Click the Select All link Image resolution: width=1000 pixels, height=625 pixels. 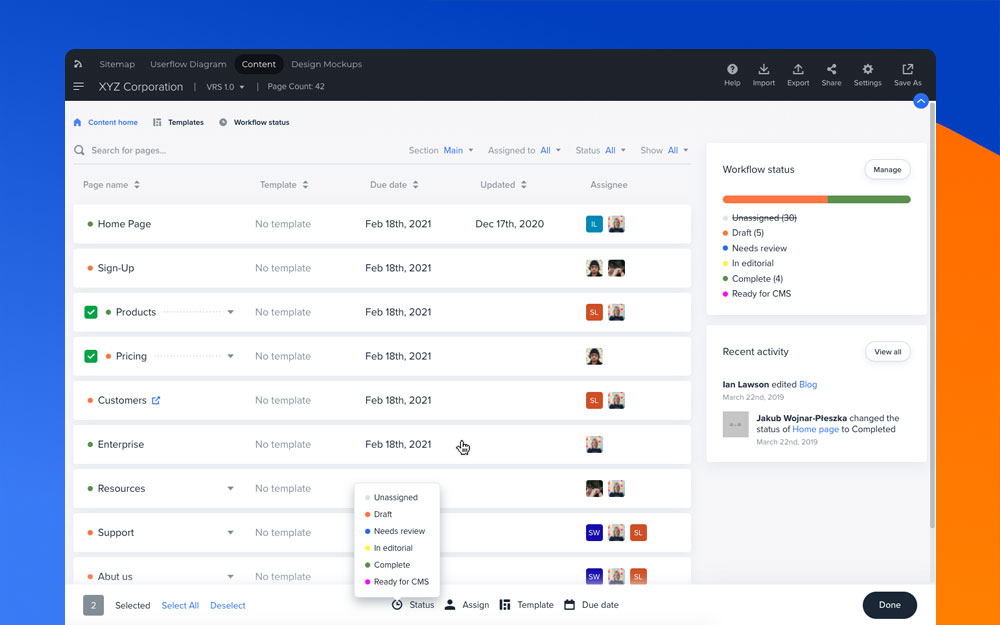point(180,605)
